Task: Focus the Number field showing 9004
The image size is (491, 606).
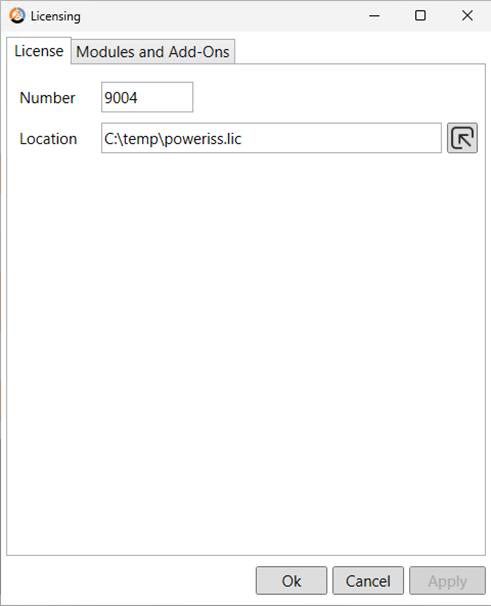Action: 147,97
